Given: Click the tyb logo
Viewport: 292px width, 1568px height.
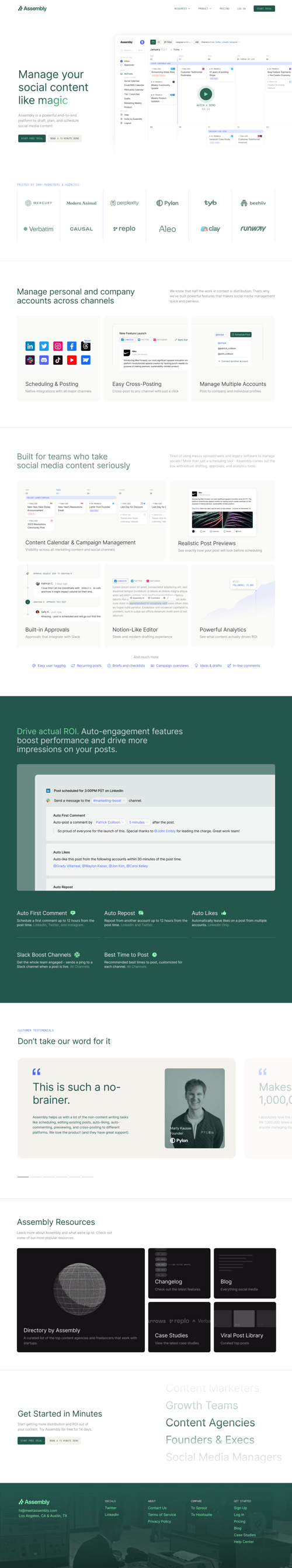Looking at the screenshot, I should pyautogui.click(x=210, y=203).
